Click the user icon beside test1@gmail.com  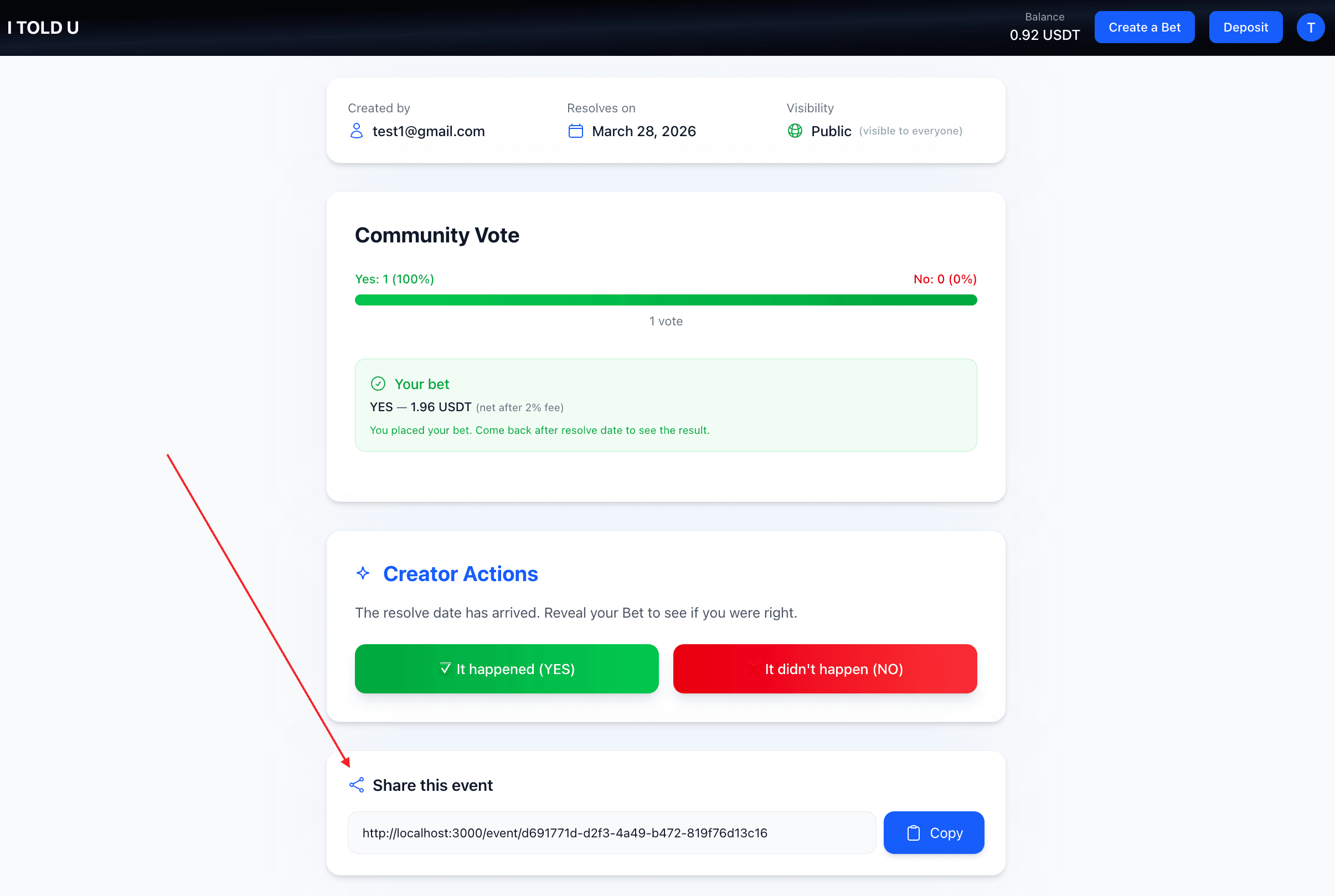click(x=356, y=131)
